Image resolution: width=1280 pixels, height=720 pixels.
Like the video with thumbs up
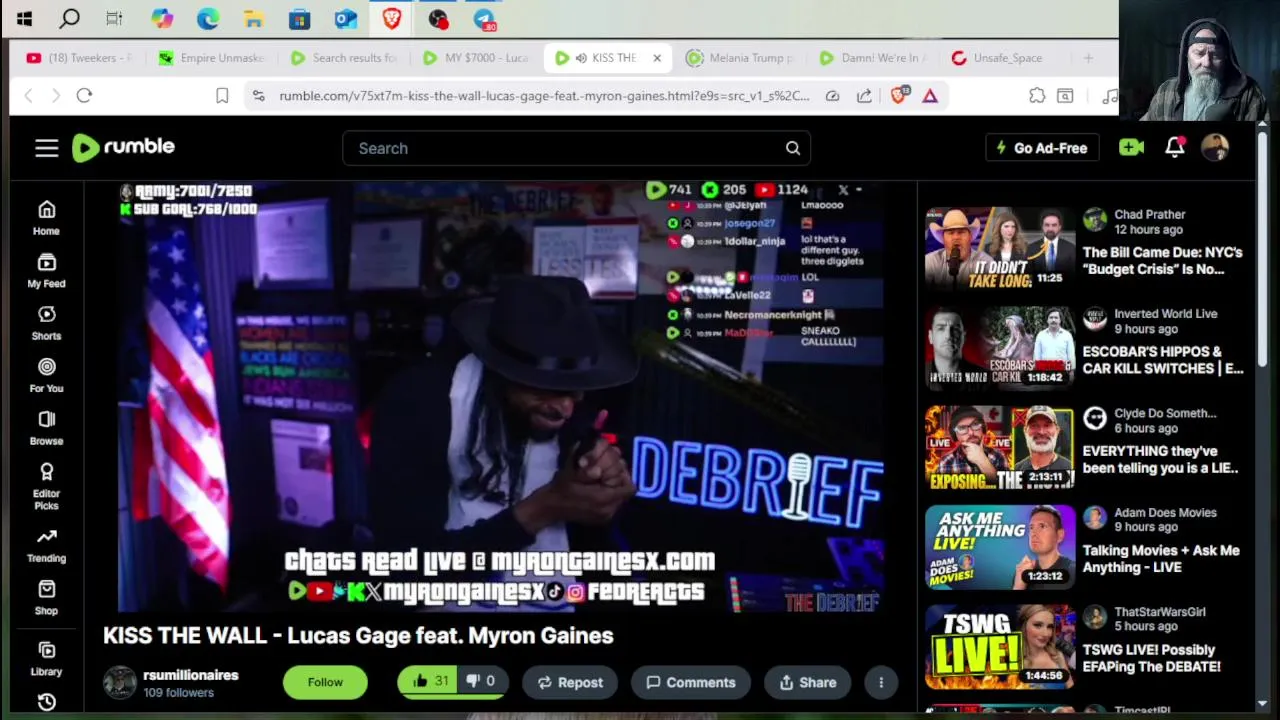click(x=430, y=681)
